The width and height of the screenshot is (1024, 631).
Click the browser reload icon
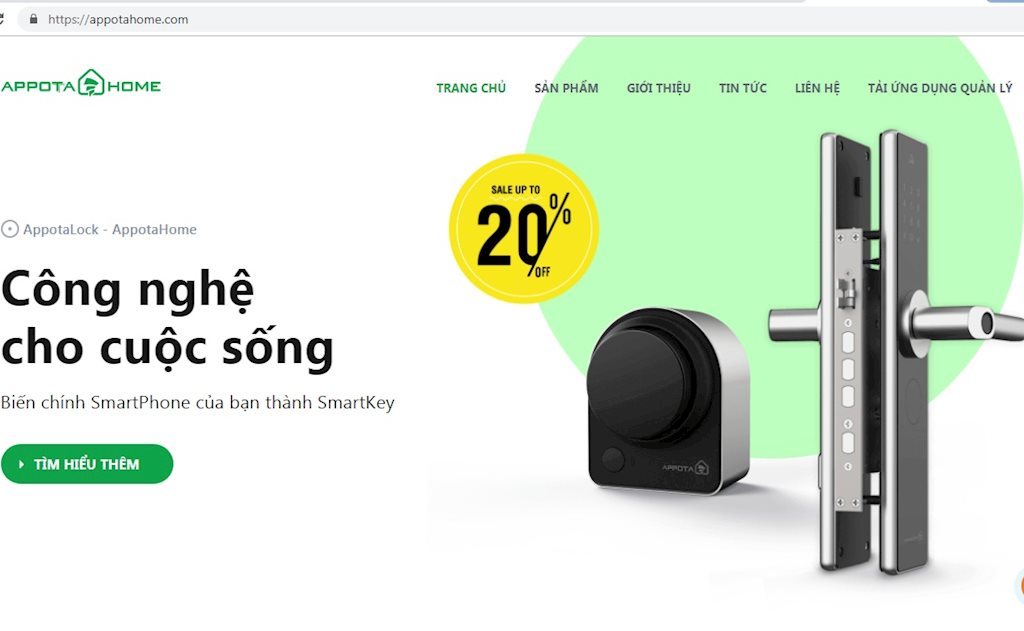coord(1,19)
